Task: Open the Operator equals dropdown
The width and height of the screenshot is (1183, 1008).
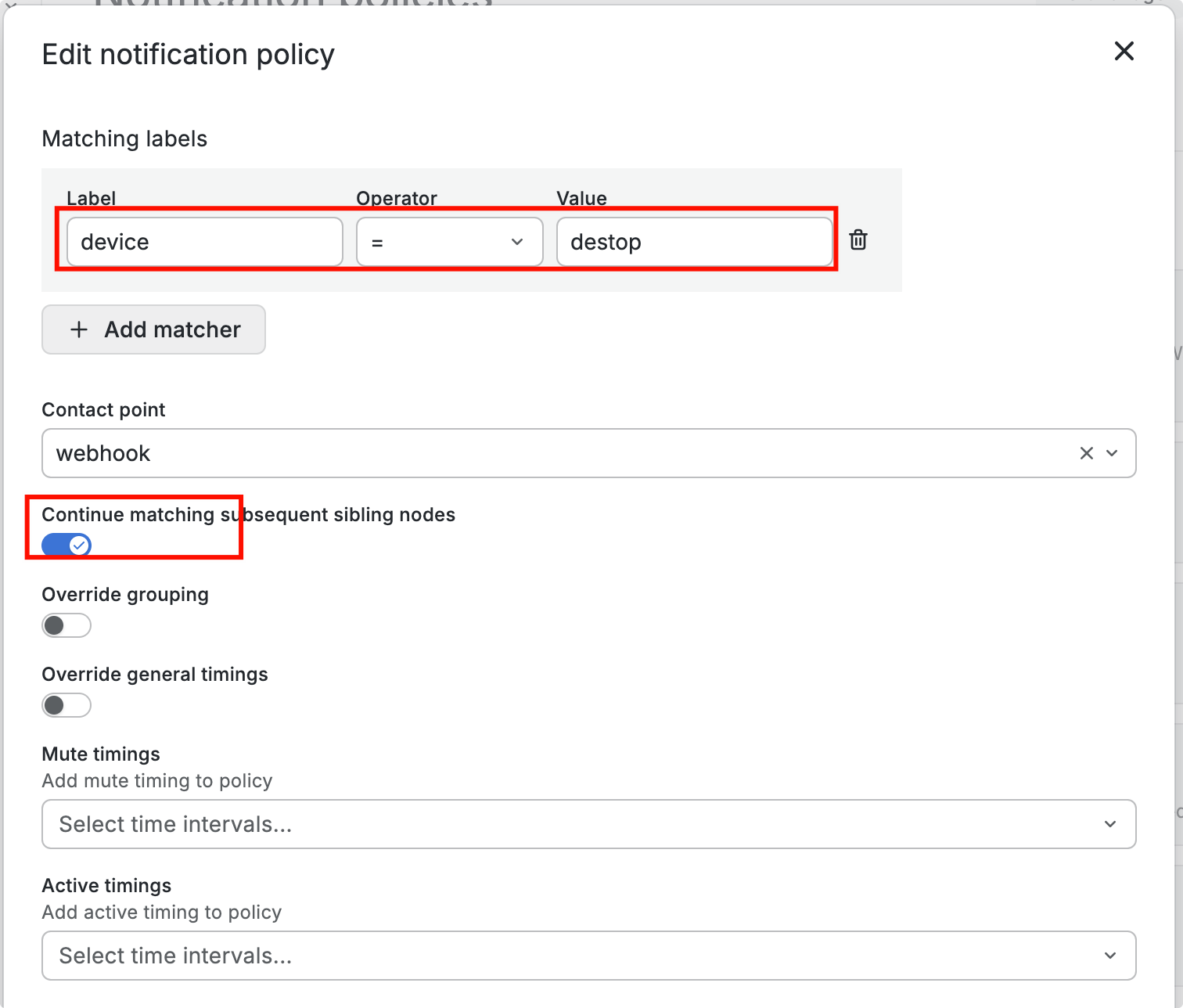Action: (x=438, y=243)
